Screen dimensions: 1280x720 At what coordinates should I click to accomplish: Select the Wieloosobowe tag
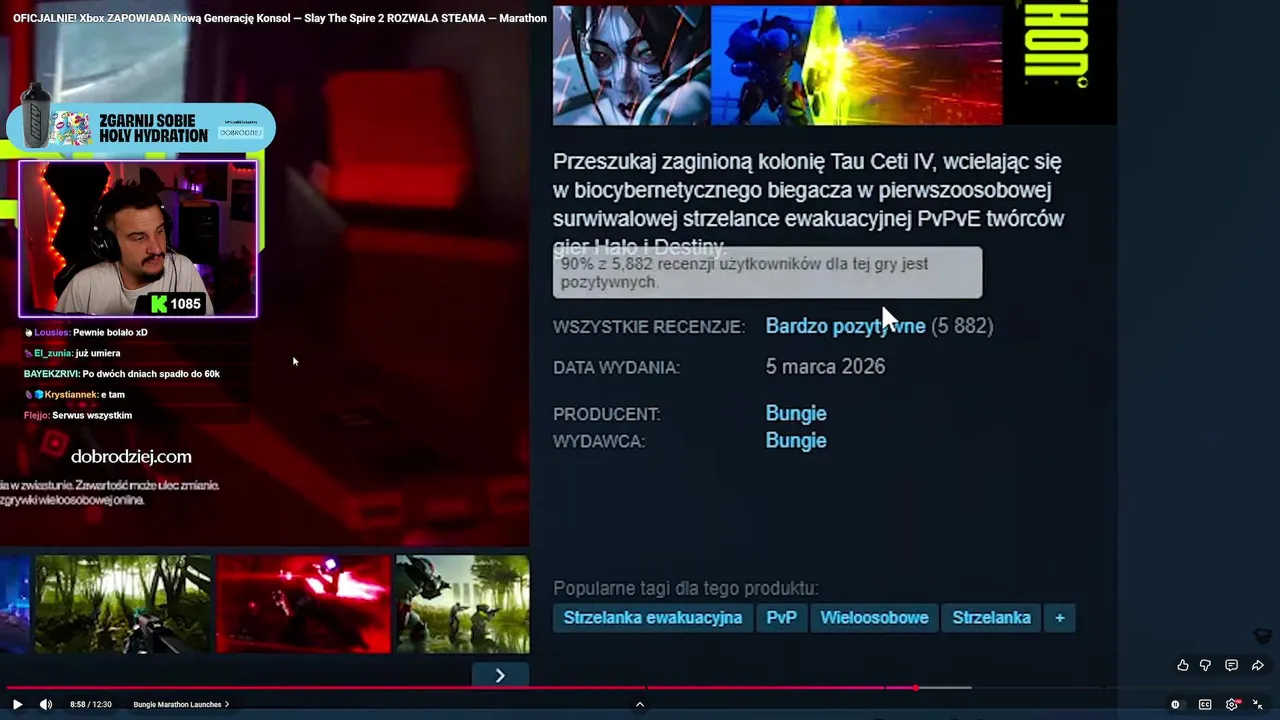tap(874, 617)
